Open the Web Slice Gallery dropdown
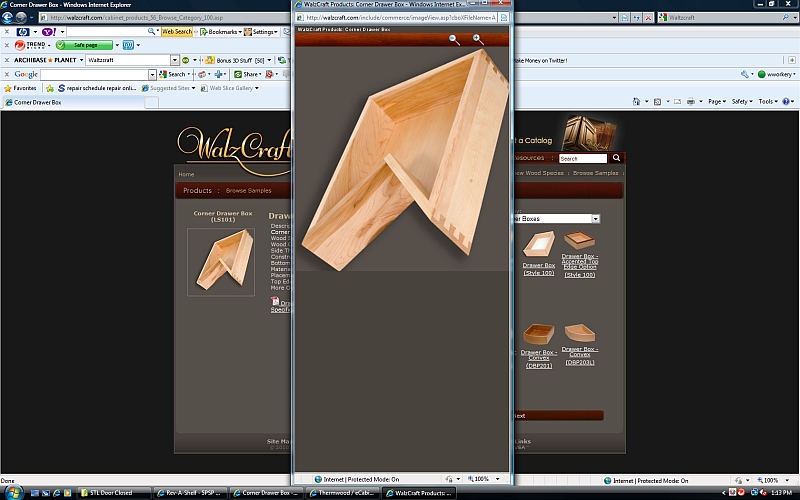The width and height of the screenshot is (800, 500). click(230, 88)
